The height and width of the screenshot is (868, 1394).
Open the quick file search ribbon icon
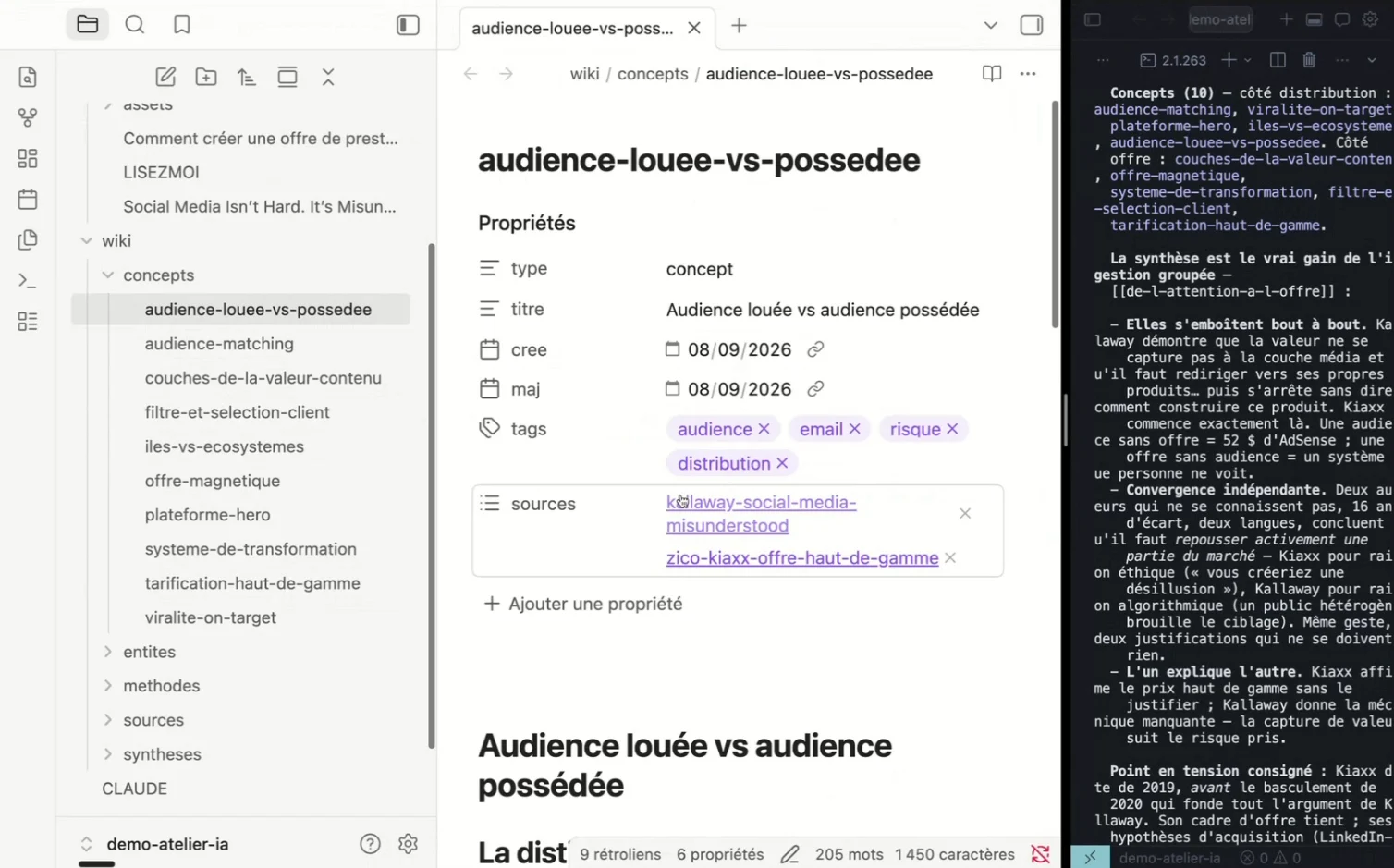click(28, 77)
